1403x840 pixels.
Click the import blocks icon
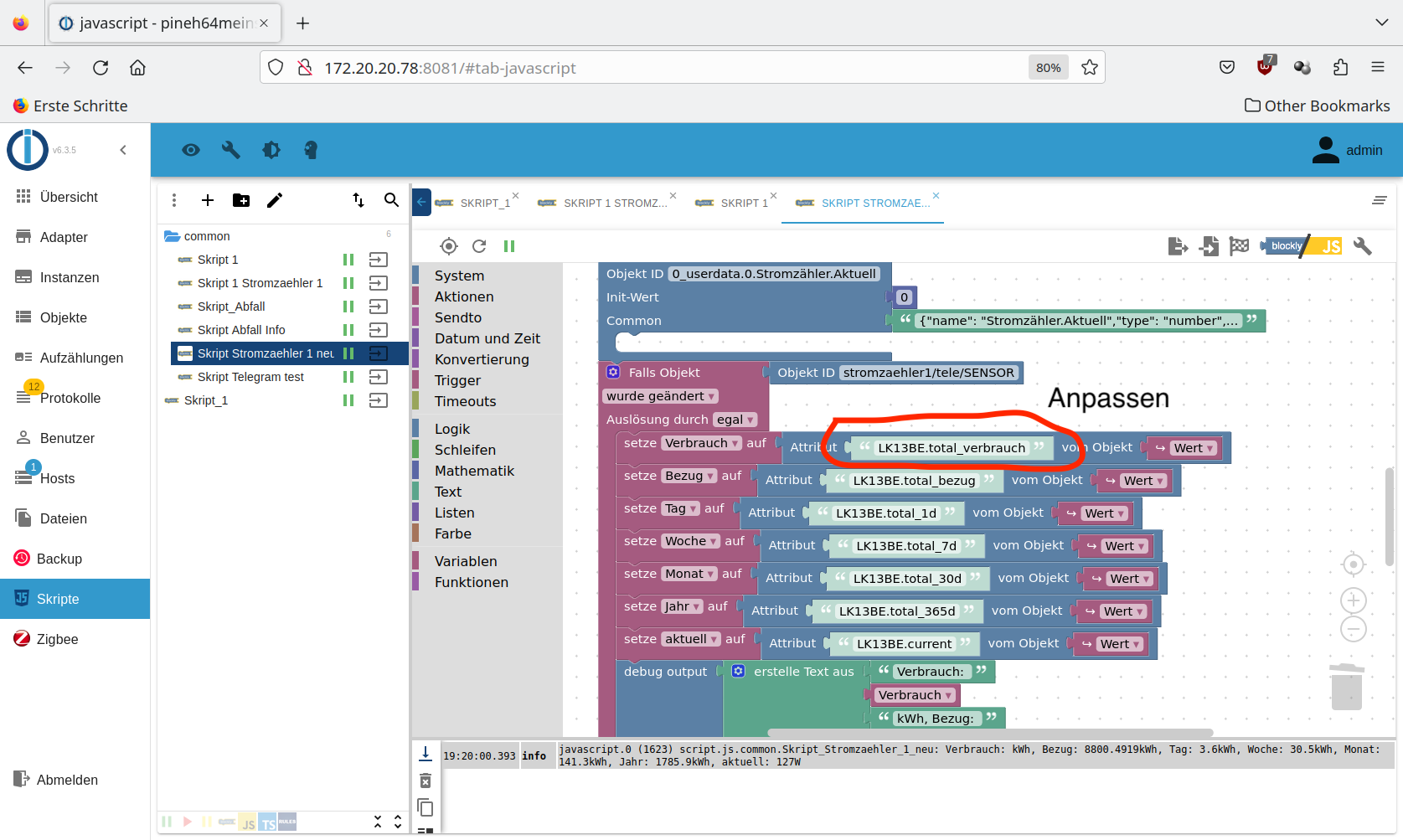[1209, 246]
